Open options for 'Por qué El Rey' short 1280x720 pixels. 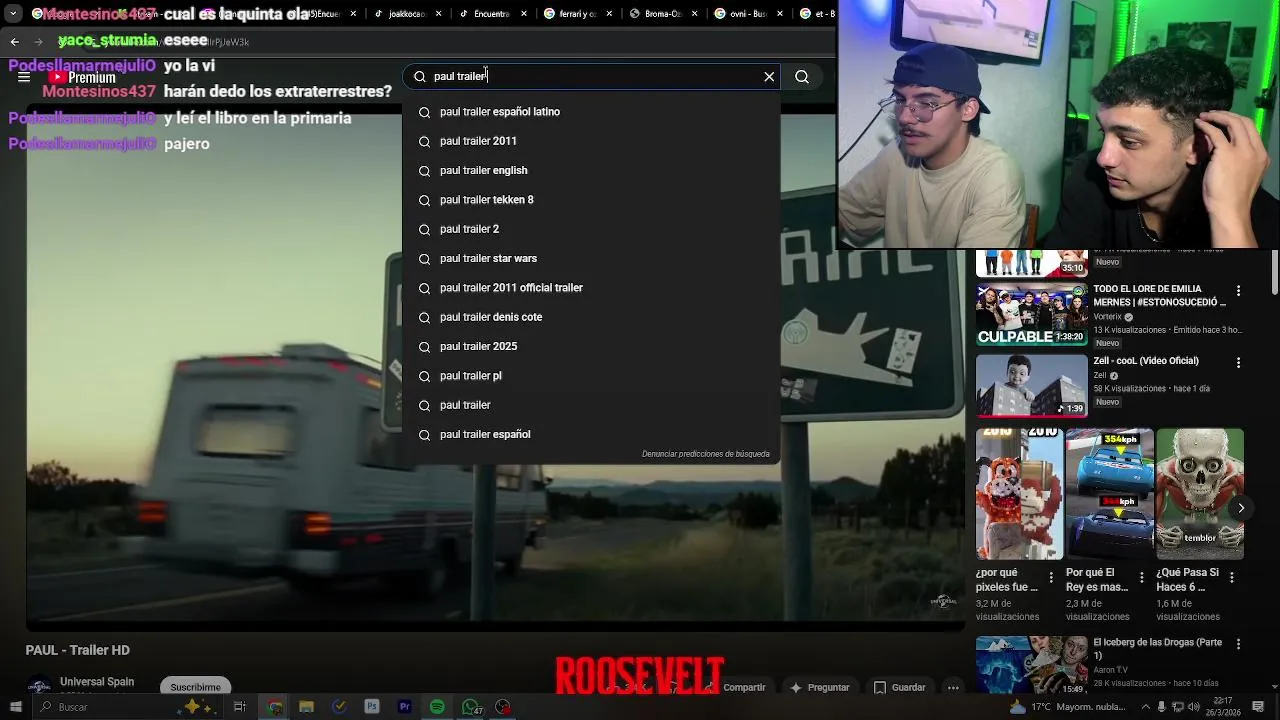coord(1141,577)
